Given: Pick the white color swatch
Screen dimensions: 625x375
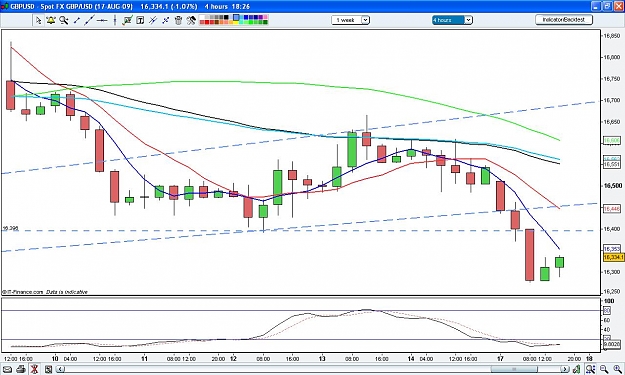Looking at the screenshot, I should pos(202,17).
